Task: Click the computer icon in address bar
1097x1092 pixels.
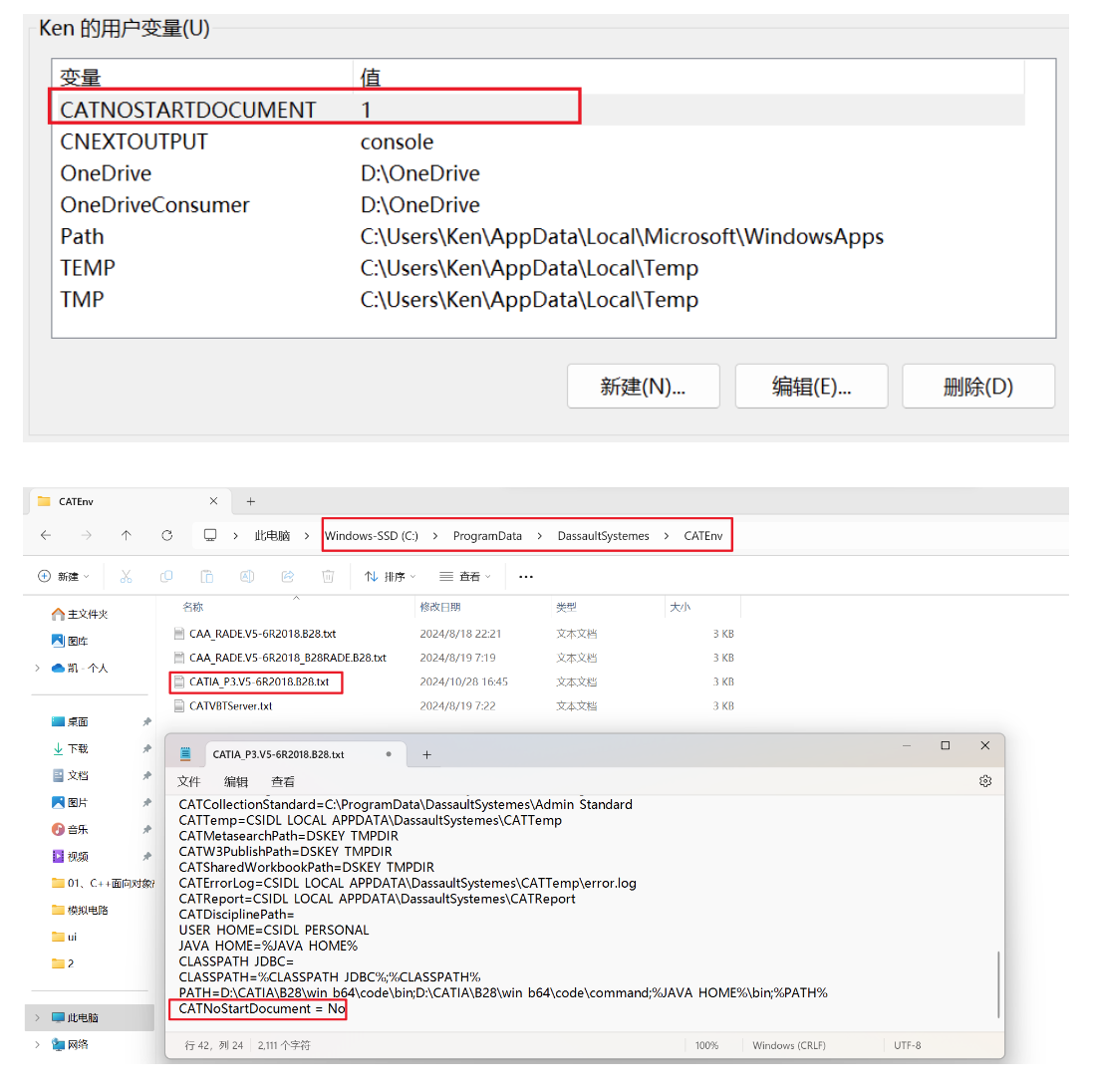Action: [210, 535]
